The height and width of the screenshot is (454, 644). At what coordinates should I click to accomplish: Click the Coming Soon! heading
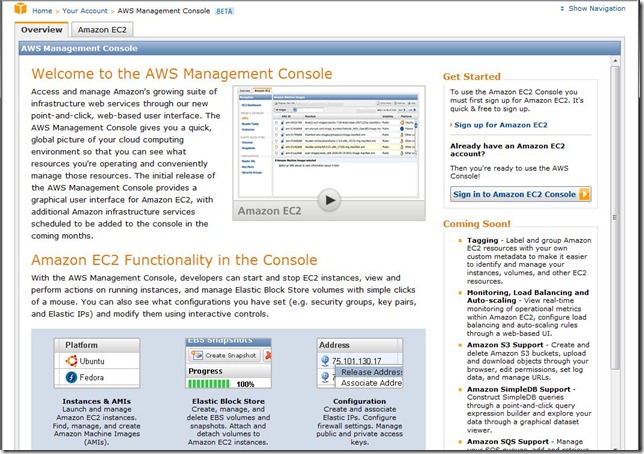tap(476, 224)
